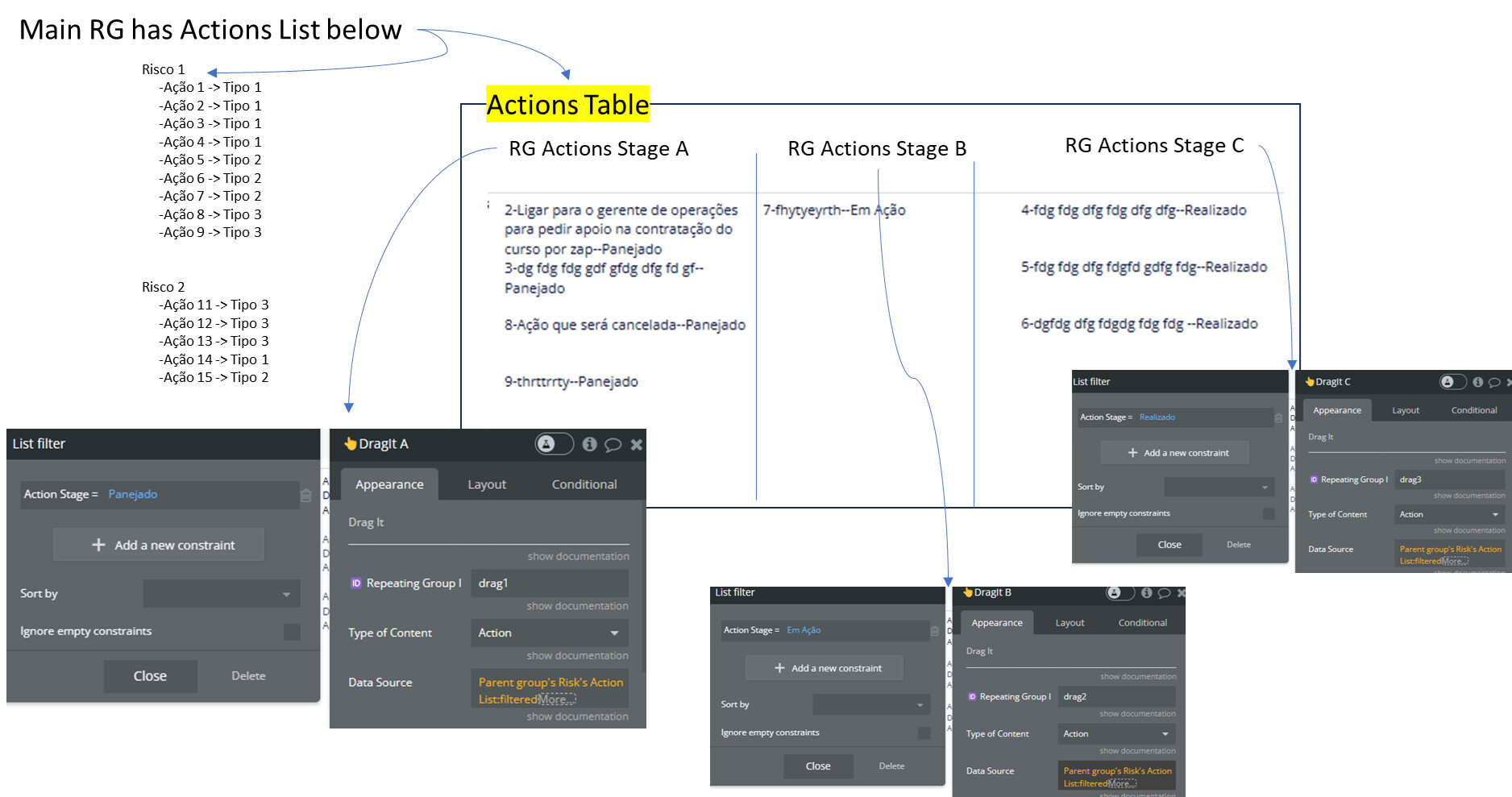Image resolution: width=1512 pixels, height=797 pixels.
Task: Click More under Data Source in DragIt A
Action: point(557,699)
